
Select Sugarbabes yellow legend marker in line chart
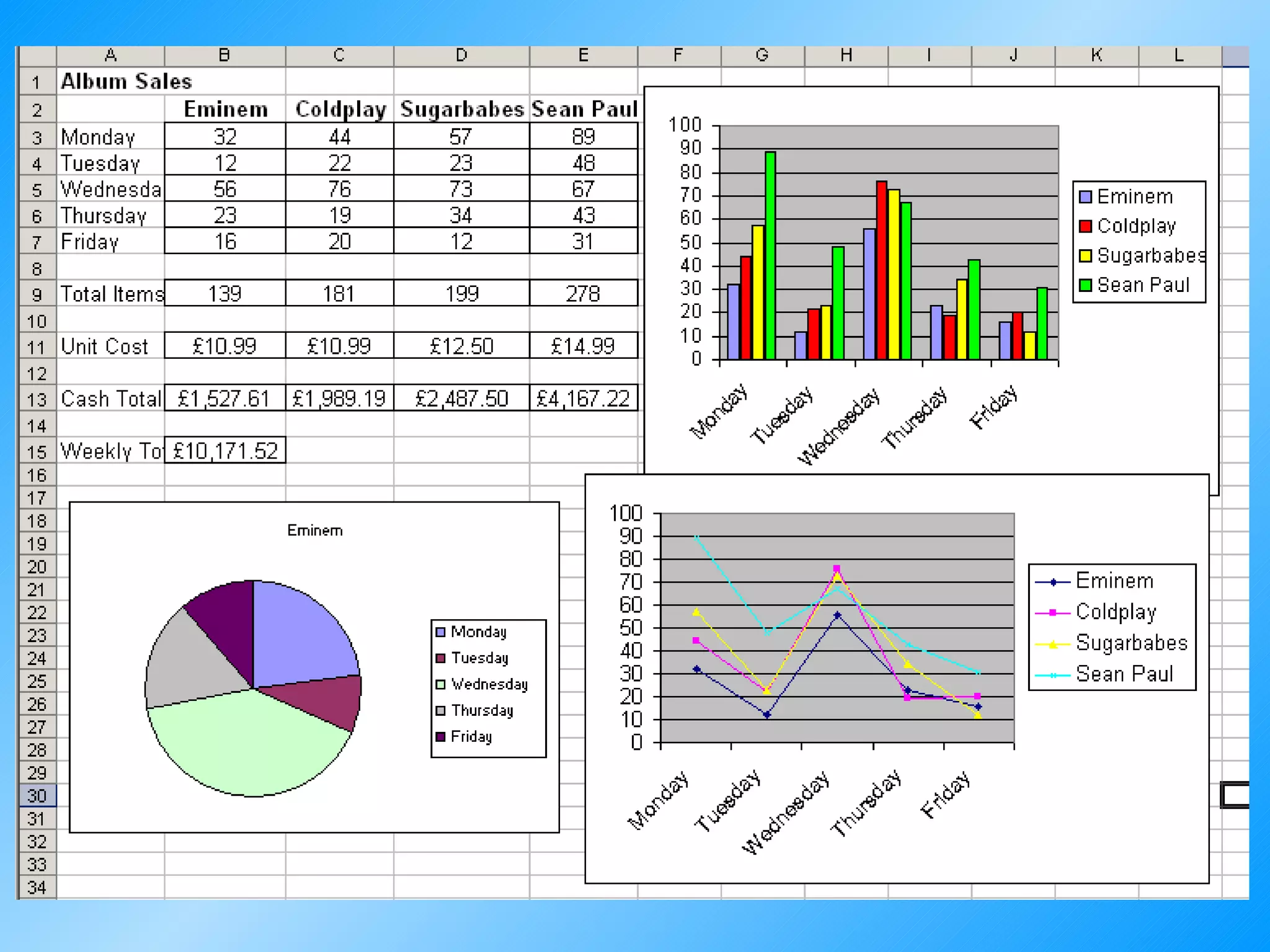(x=1053, y=645)
